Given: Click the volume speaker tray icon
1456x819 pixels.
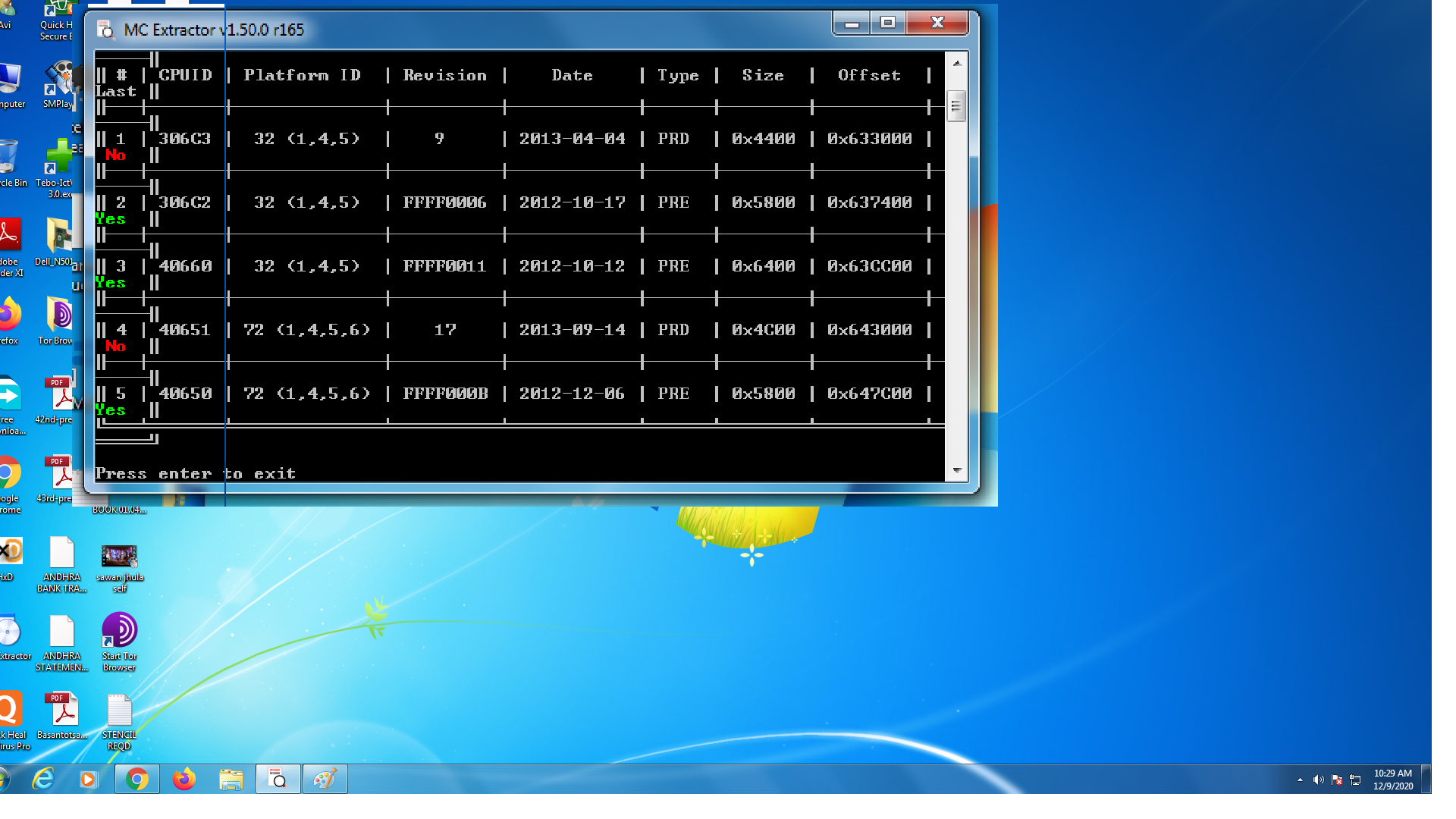Looking at the screenshot, I should pyautogui.click(x=1318, y=780).
